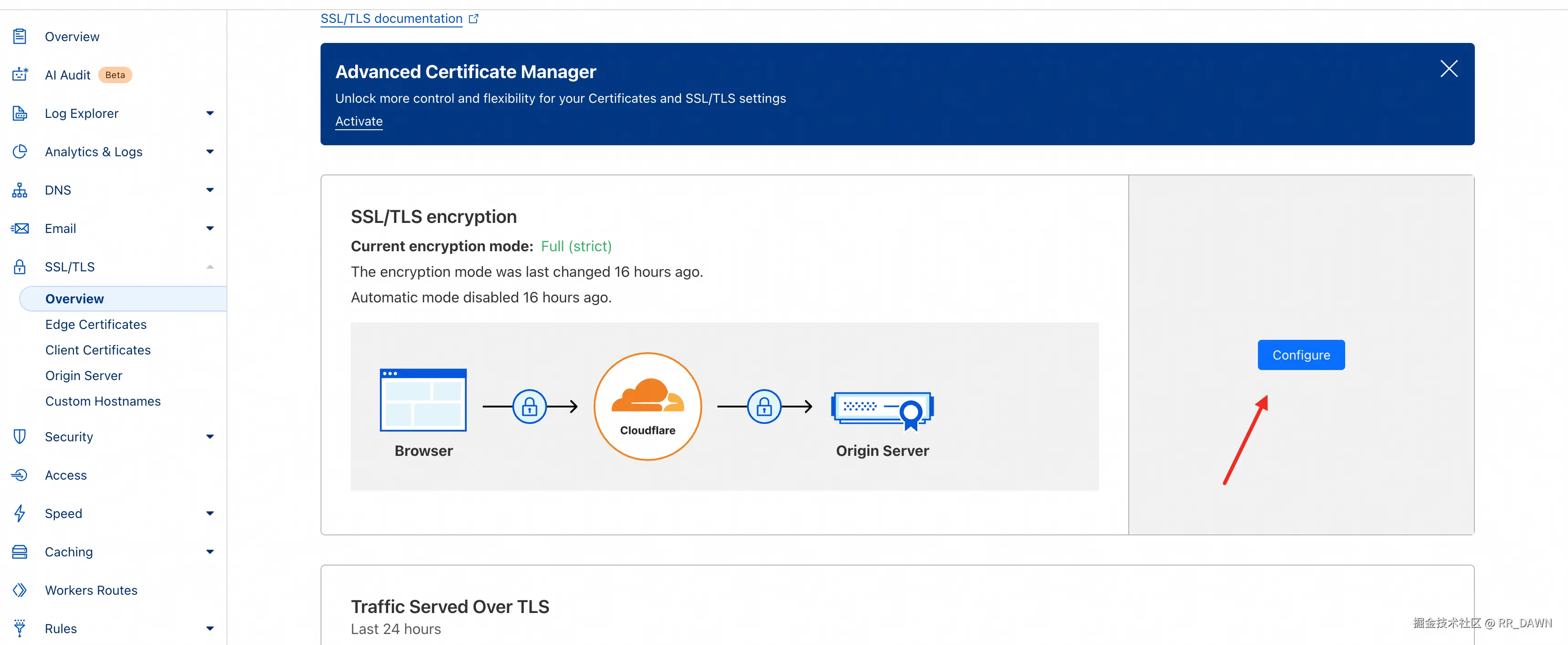Screen dimensions: 1568x645
Task: Expand the Security section arrow
Action: coord(210,437)
